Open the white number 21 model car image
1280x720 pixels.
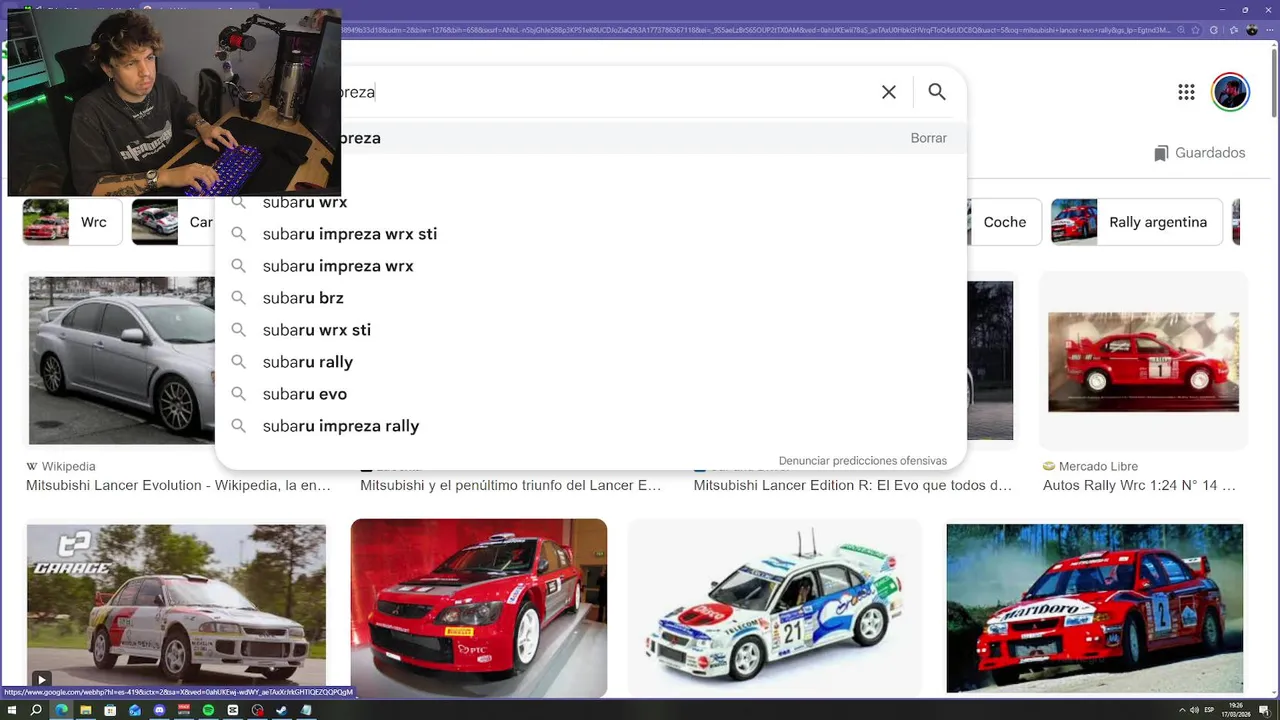[775, 608]
